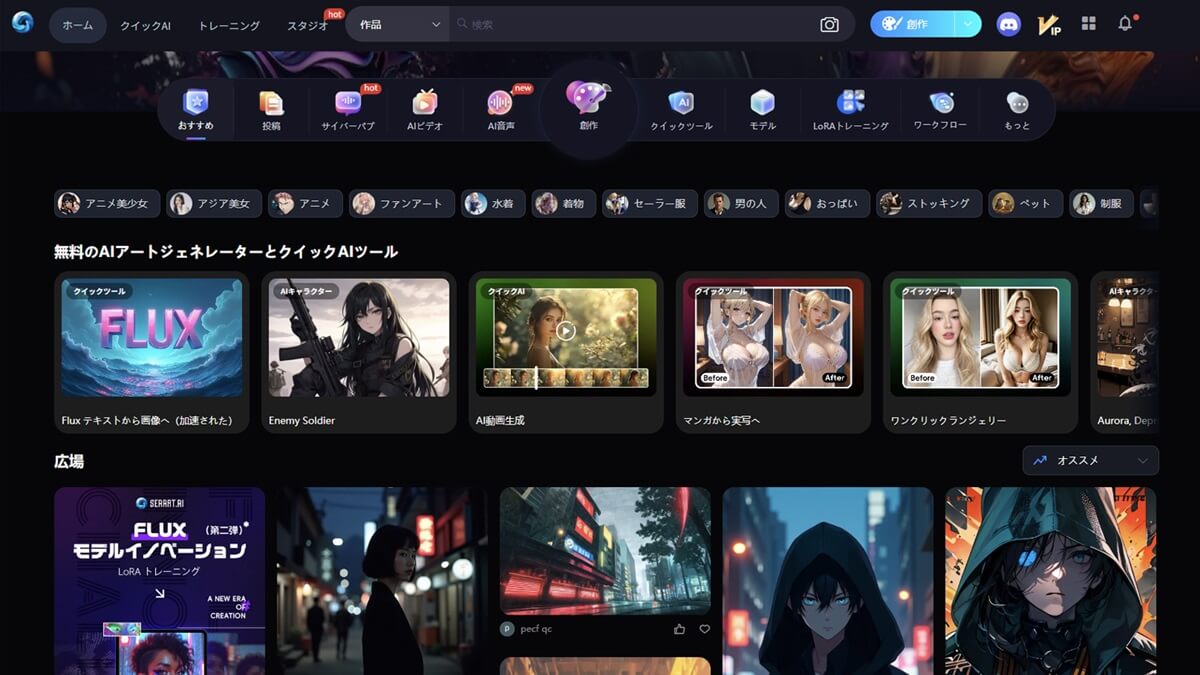Open the camera image search icon
This screenshot has height=675, width=1200.
point(829,25)
